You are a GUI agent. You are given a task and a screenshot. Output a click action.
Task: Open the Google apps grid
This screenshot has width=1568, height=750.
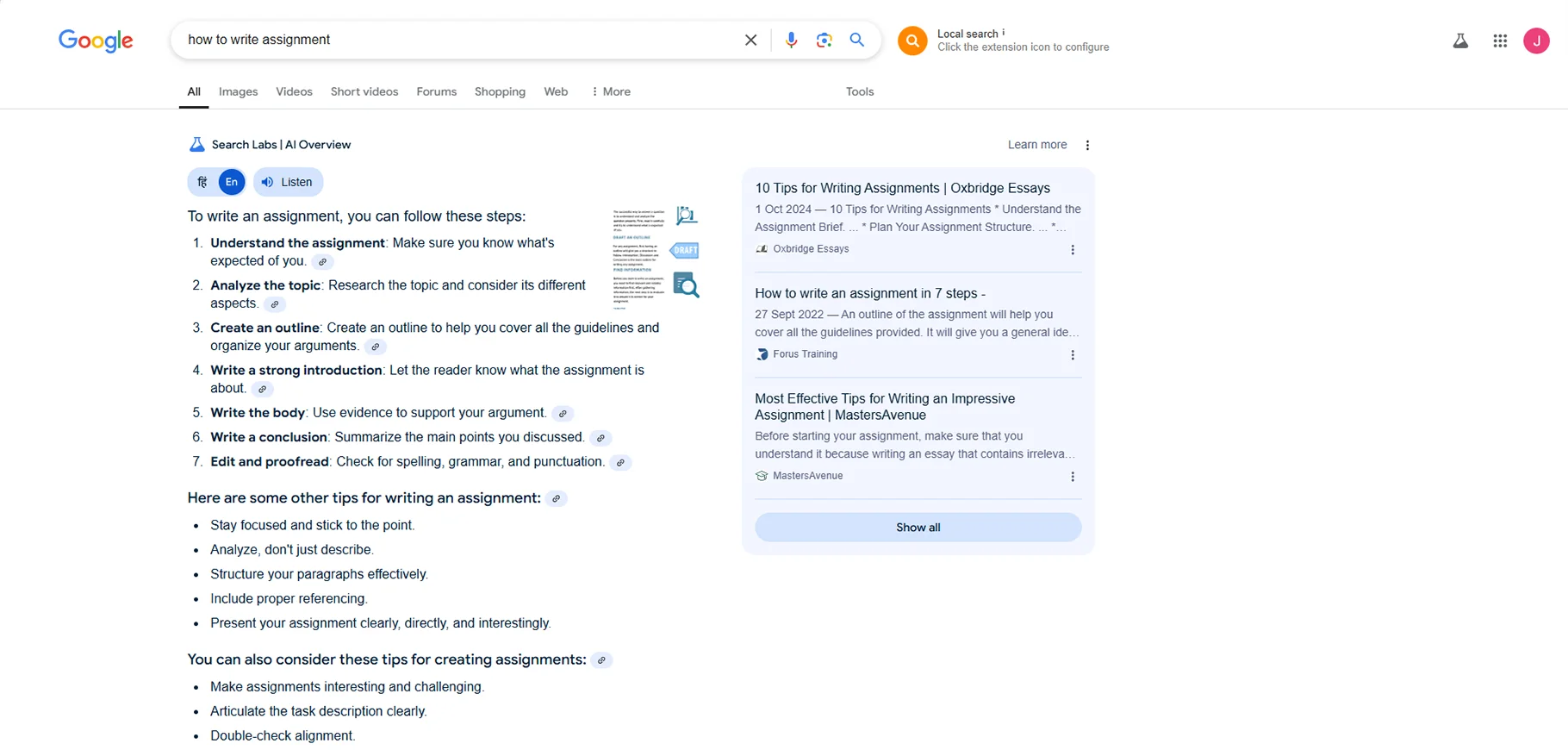click(1500, 41)
